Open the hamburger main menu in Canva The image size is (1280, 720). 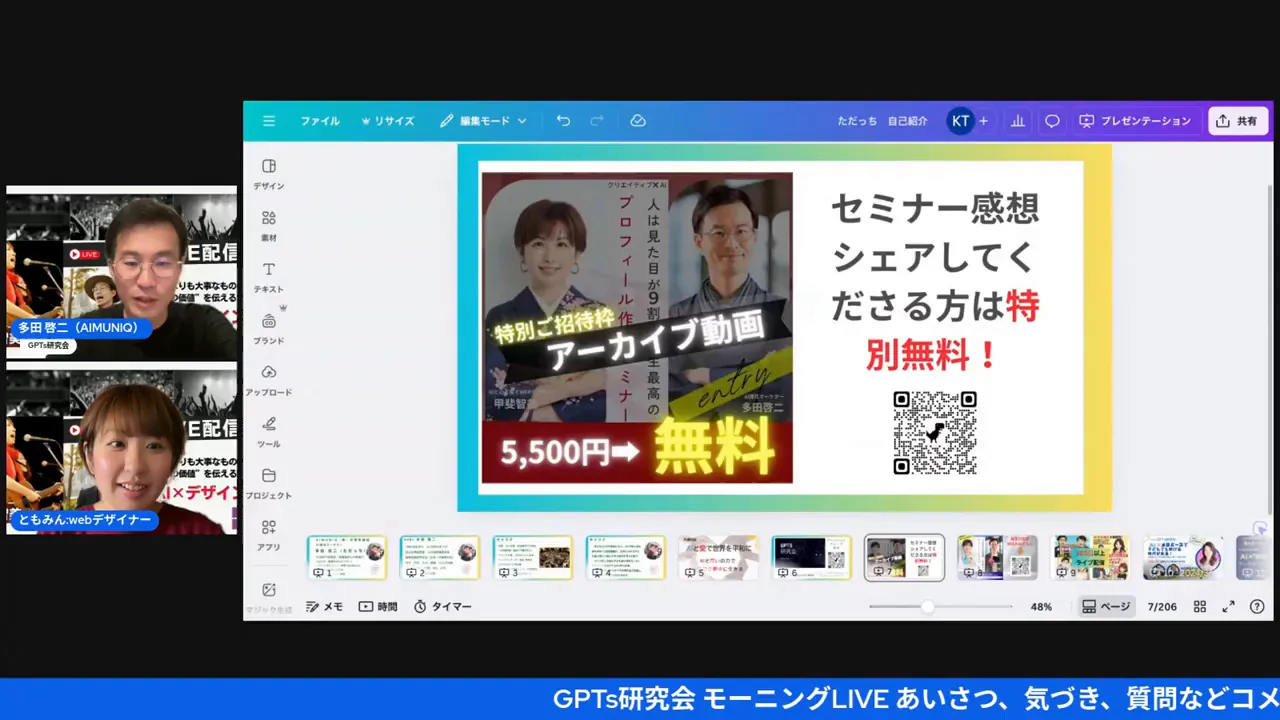coord(269,121)
